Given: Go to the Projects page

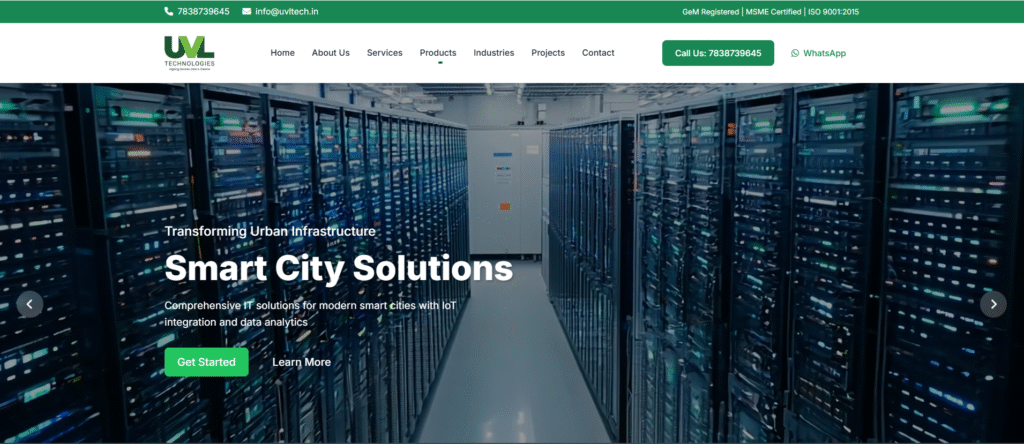Looking at the screenshot, I should [548, 53].
